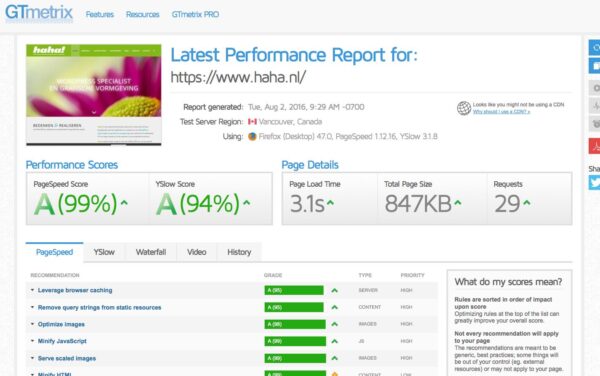Image resolution: width=600 pixels, height=376 pixels.
Task: Click the red PDF download sidebar button
Action: click(594, 146)
